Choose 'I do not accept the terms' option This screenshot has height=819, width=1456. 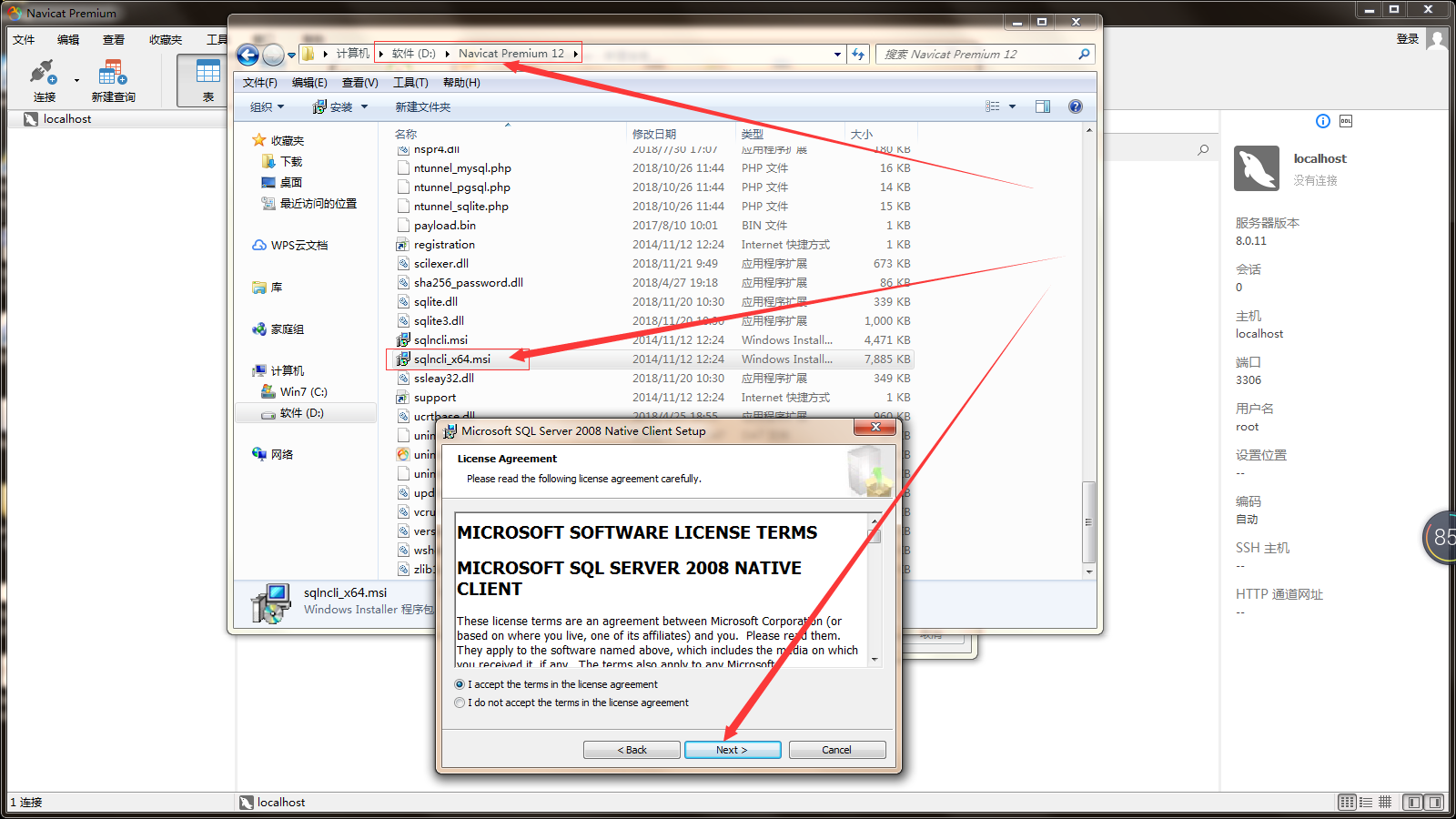click(x=460, y=702)
